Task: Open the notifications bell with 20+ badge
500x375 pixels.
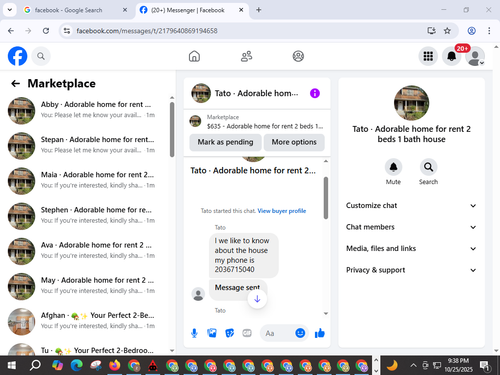Action: (x=452, y=56)
